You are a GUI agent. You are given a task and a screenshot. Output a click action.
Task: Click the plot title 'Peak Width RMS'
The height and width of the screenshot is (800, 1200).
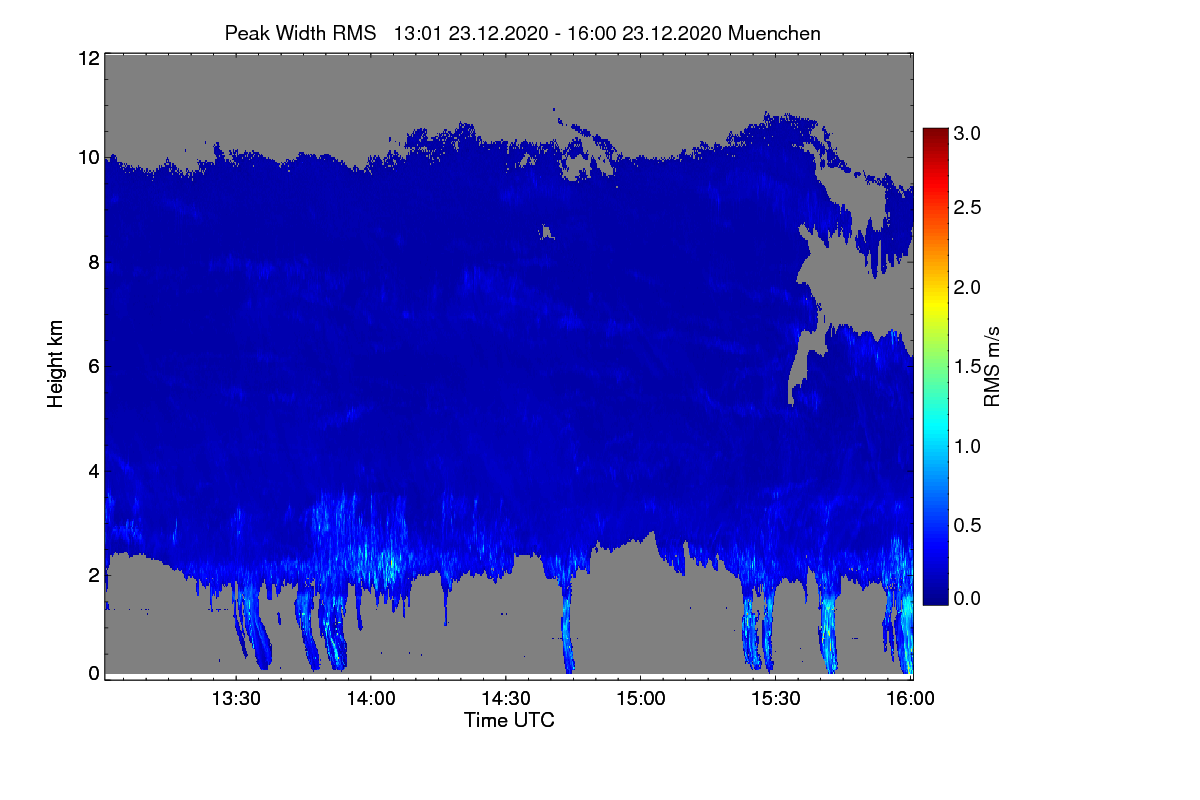coord(301,33)
